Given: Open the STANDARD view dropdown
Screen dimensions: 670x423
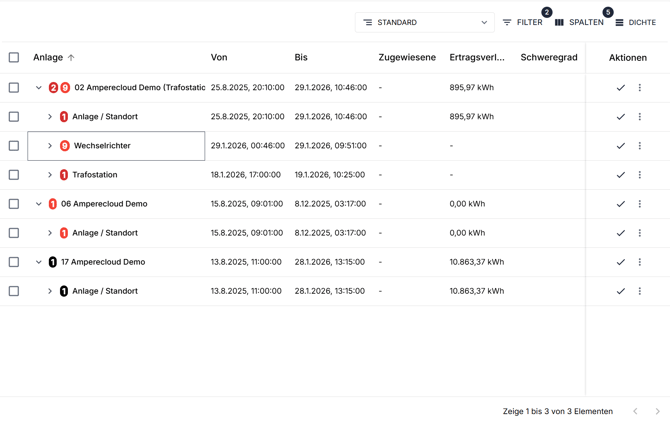Looking at the screenshot, I should click(425, 22).
